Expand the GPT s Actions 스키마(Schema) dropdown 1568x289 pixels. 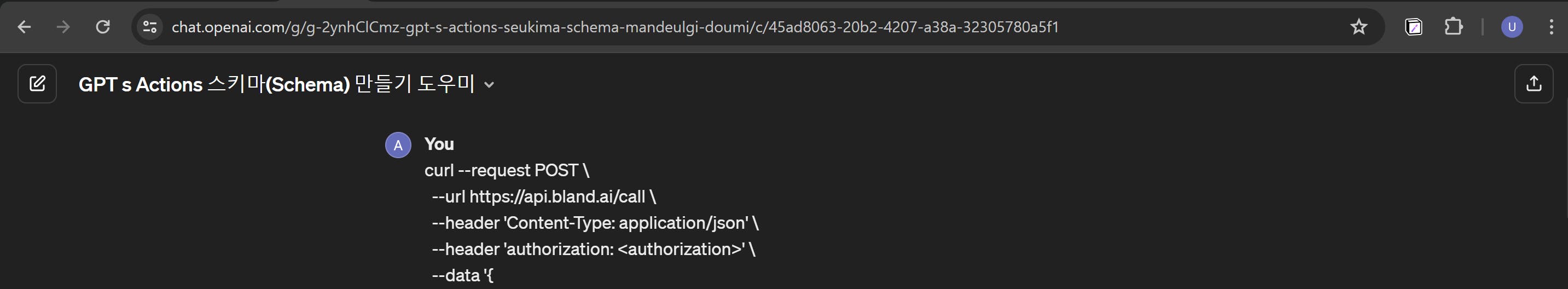(489, 85)
